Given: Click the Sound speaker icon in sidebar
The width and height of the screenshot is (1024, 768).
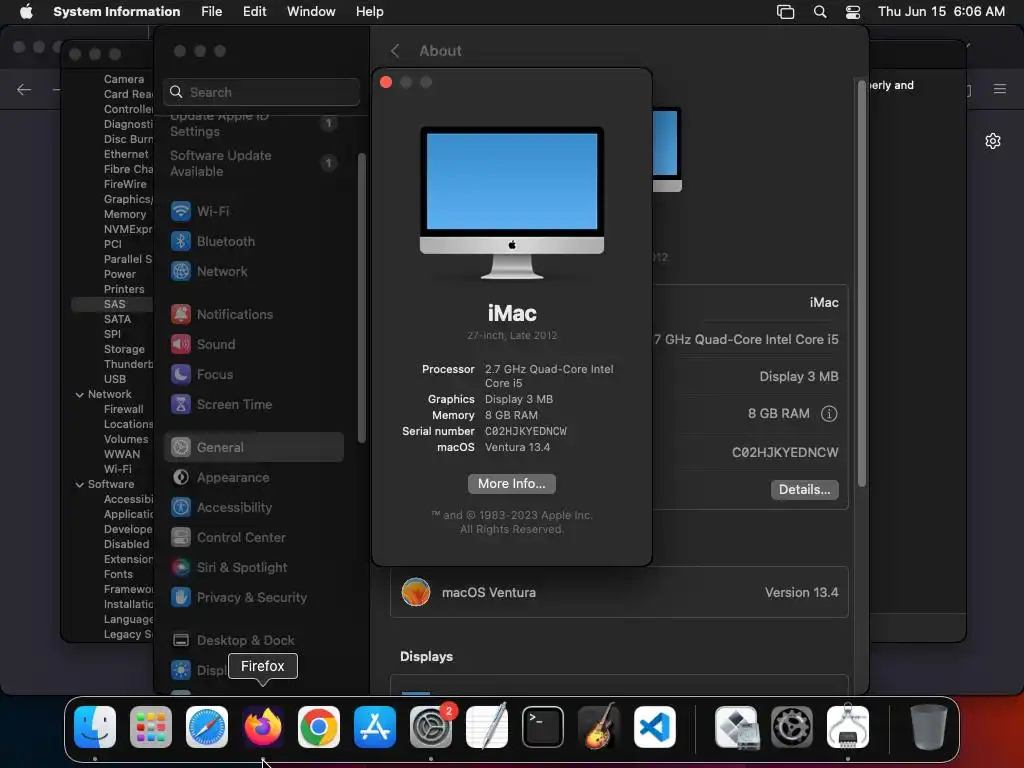Looking at the screenshot, I should point(181,345).
